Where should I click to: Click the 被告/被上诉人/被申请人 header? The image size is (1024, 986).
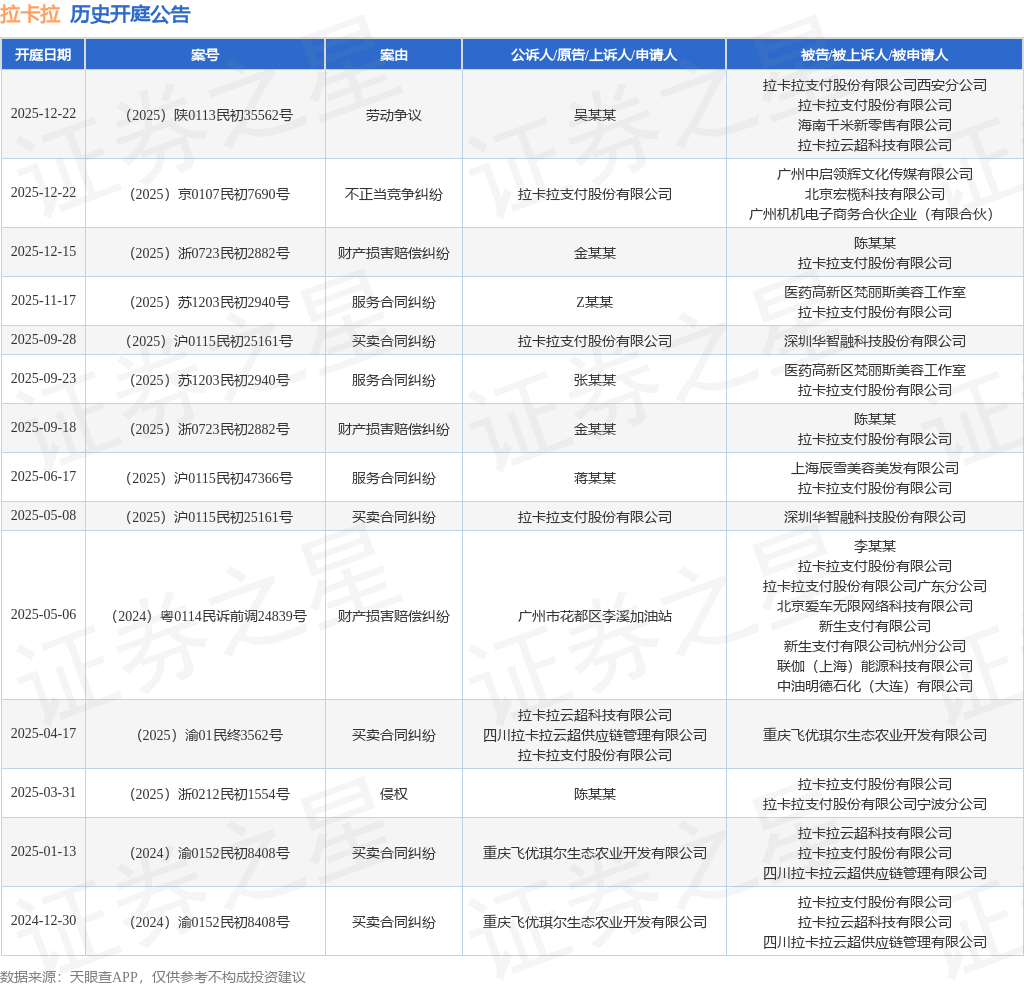(874, 55)
